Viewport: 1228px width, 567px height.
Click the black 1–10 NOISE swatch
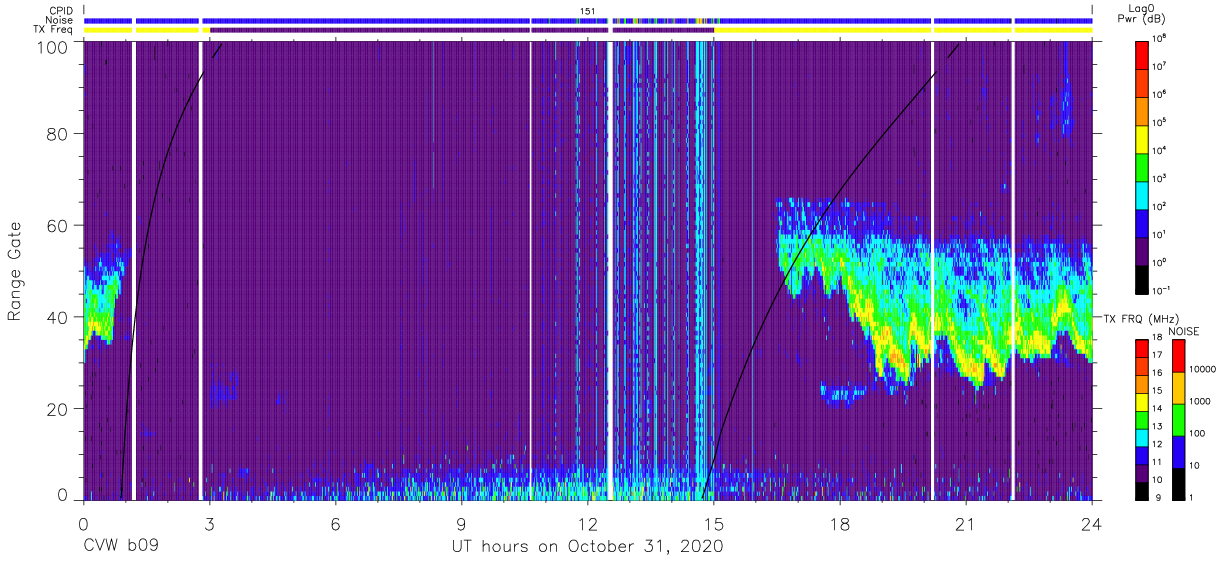point(1178,484)
